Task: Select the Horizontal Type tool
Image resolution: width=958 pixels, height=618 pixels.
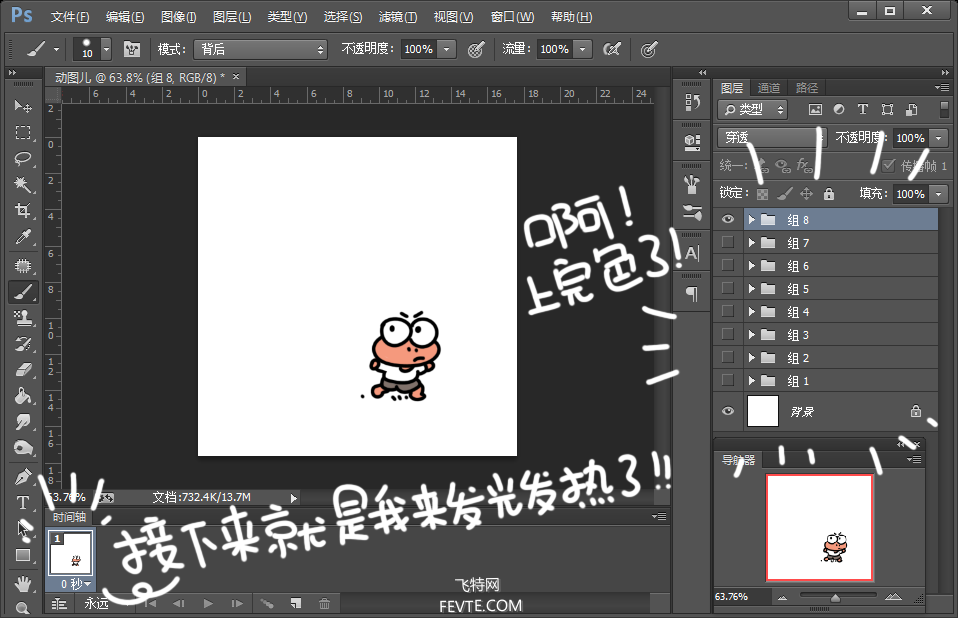Action: tap(22, 502)
